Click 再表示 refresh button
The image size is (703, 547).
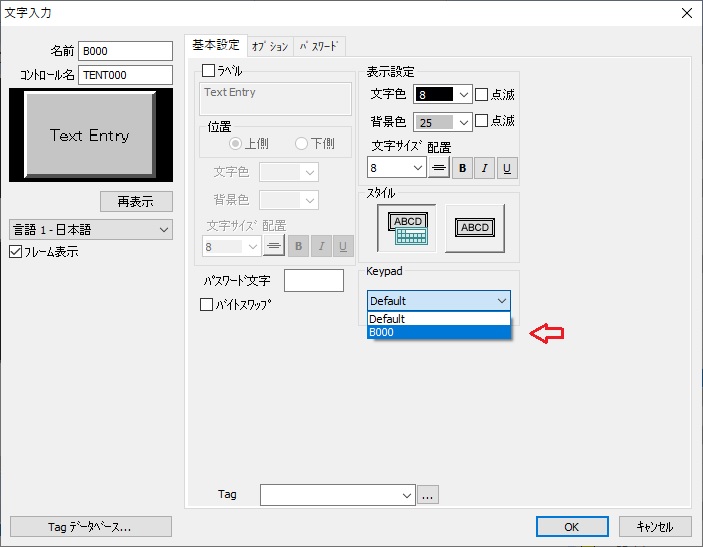136,202
